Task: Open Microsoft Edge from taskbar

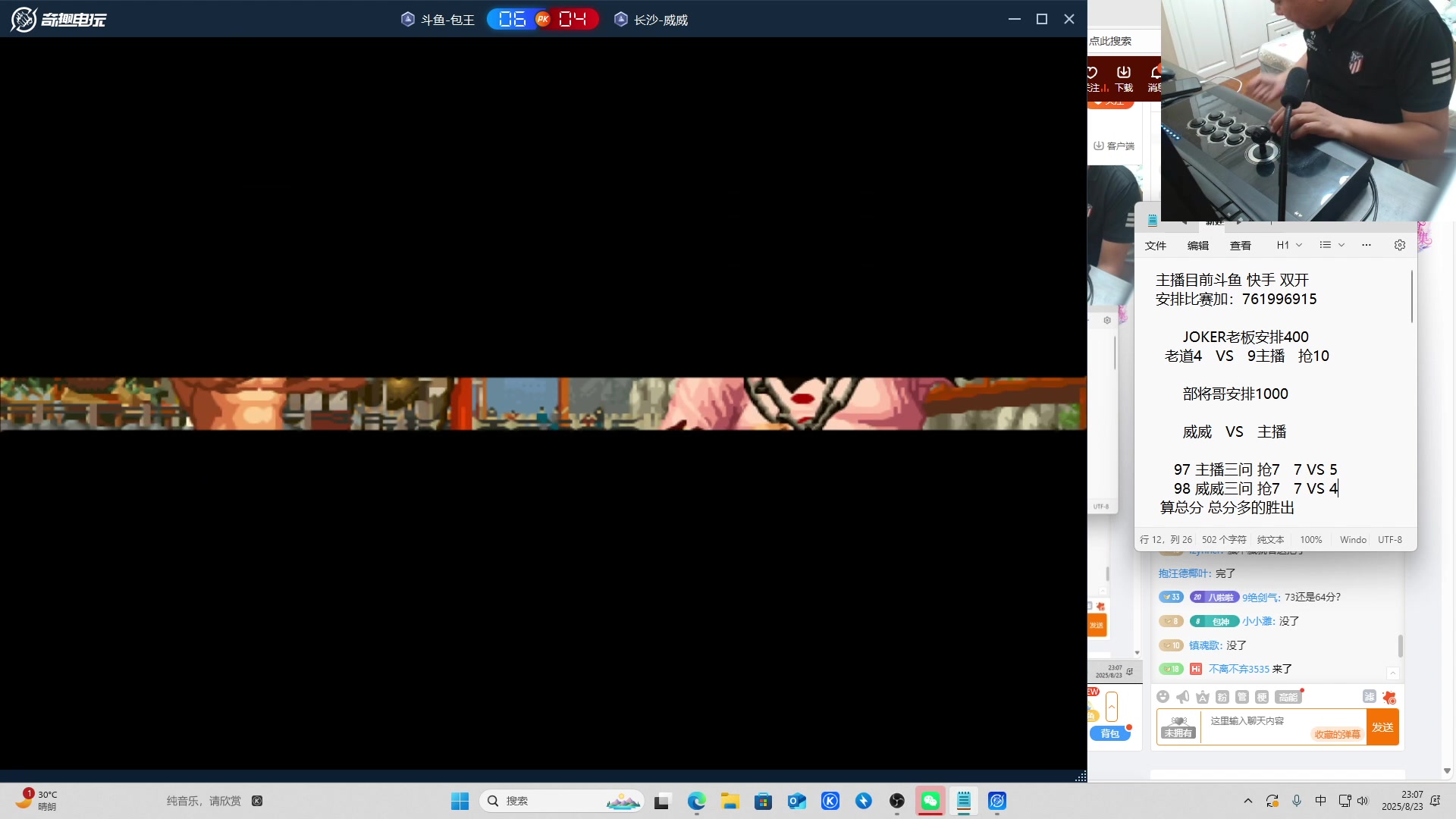Action: (696, 801)
